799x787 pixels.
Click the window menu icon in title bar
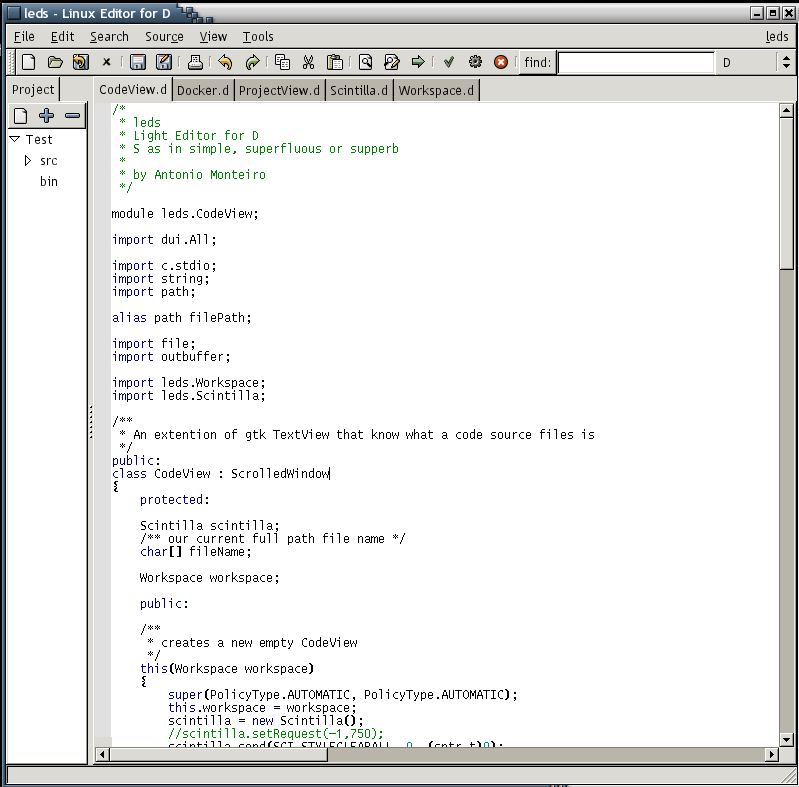[x=14, y=13]
